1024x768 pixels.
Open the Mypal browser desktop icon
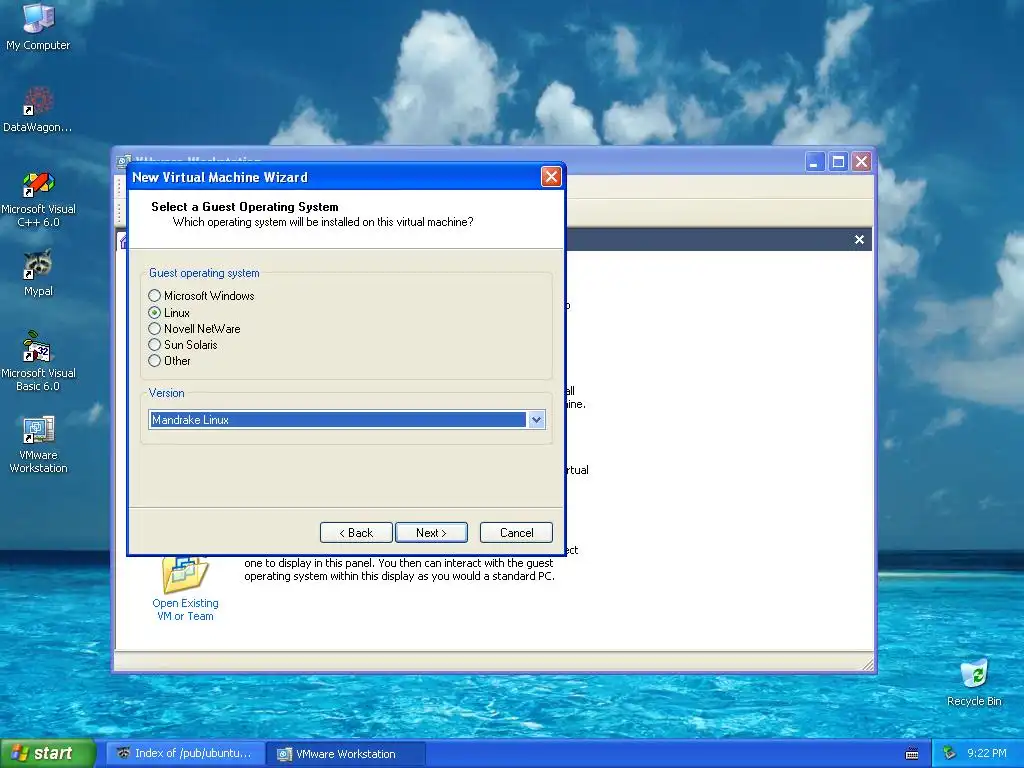coord(38,273)
